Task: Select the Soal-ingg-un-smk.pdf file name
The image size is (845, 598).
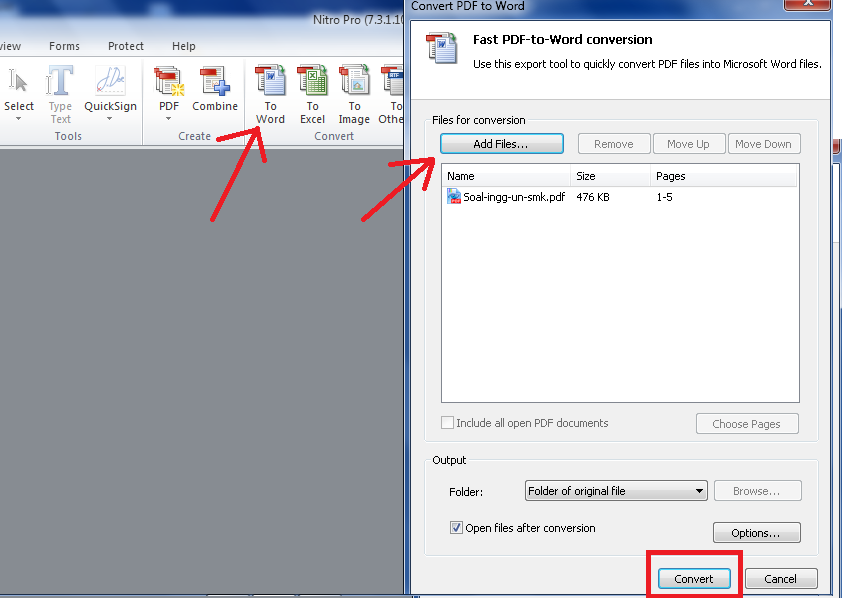Action: [514, 197]
